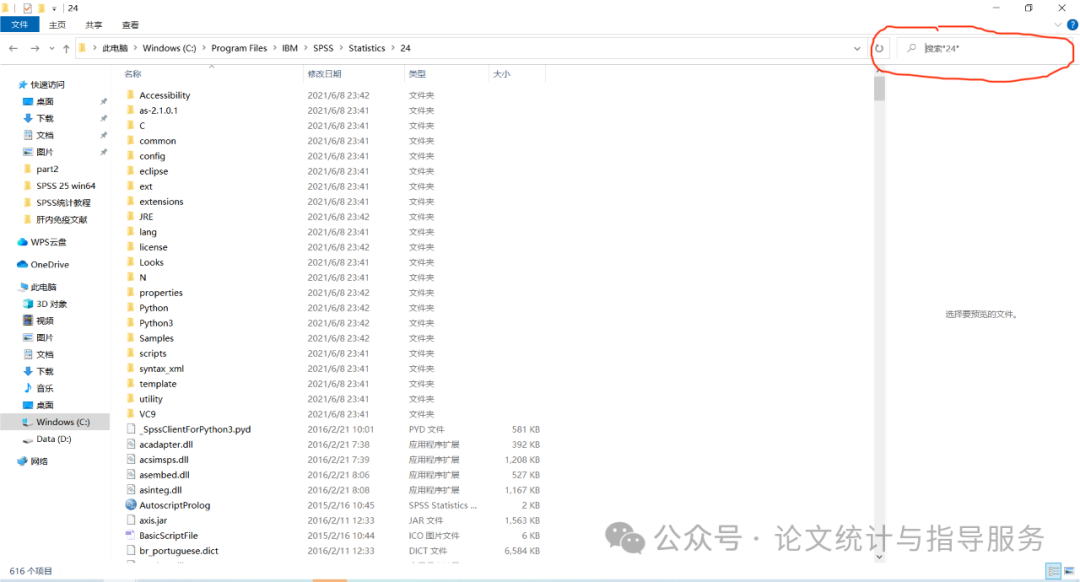Open the 查看 ribbon tab
Image resolution: width=1080 pixels, height=582 pixels.
click(x=130, y=25)
